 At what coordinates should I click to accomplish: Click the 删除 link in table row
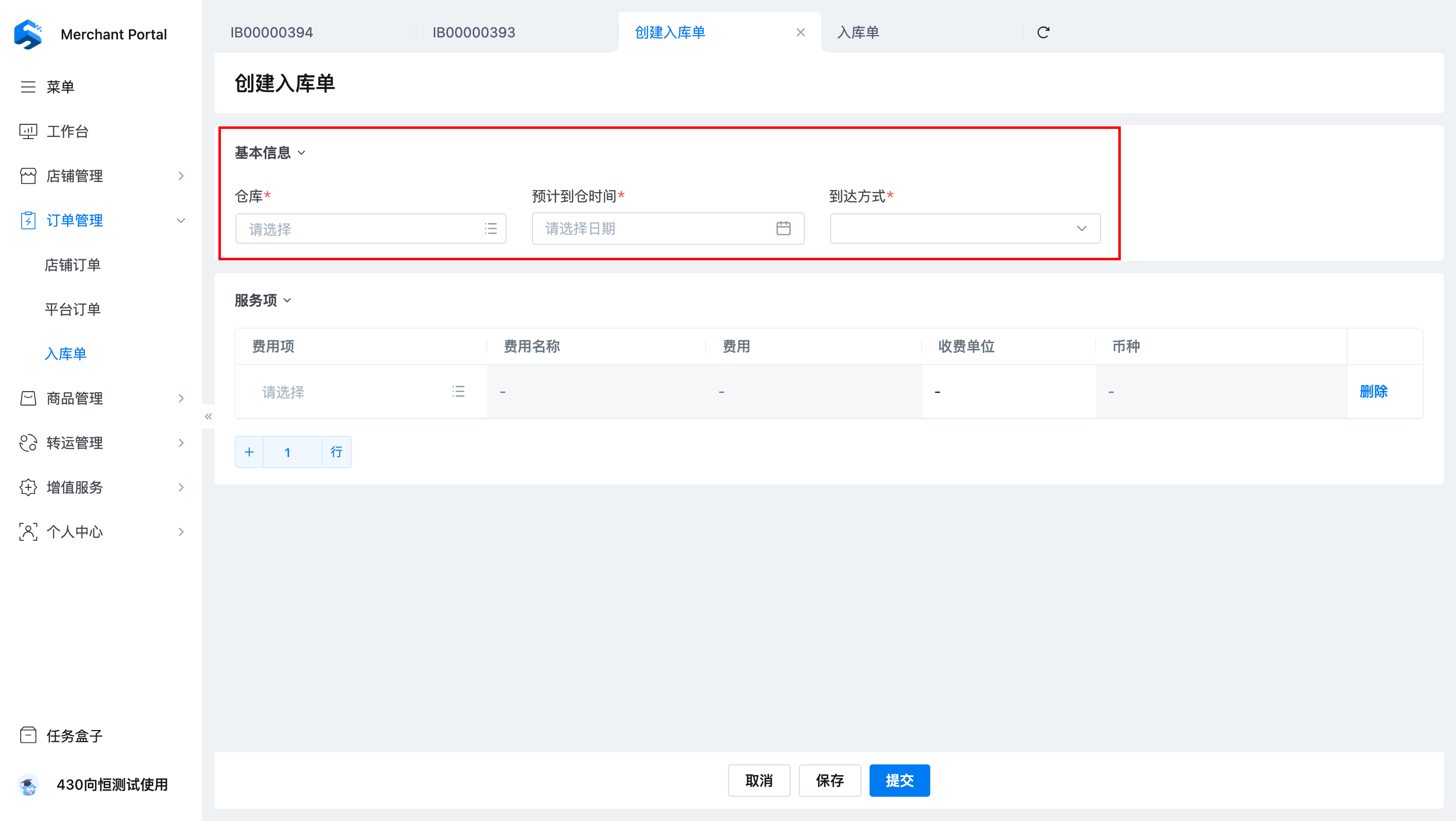point(1373,391)
